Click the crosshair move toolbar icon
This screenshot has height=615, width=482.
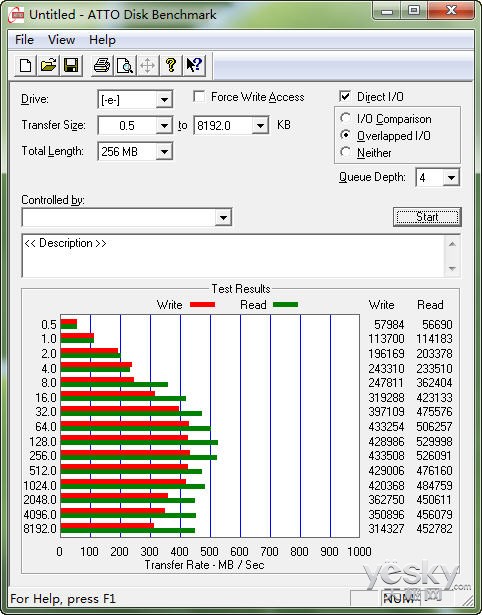pyautogui.click(x=147, y=65)
